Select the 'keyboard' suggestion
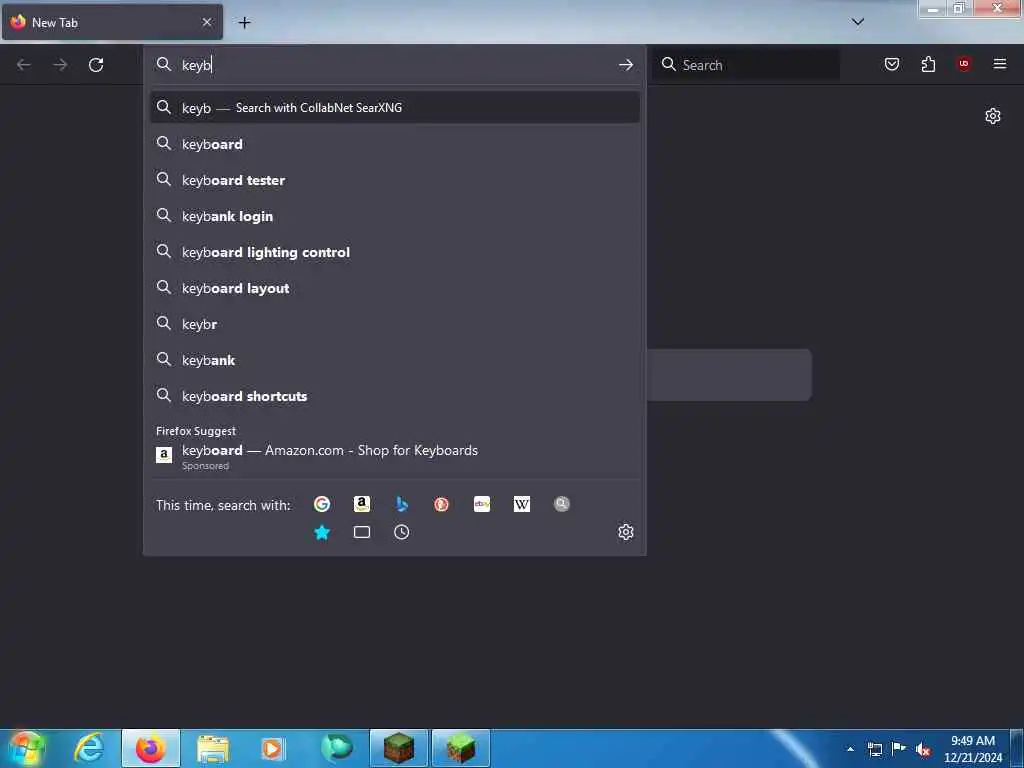 [x=394, y=144]
